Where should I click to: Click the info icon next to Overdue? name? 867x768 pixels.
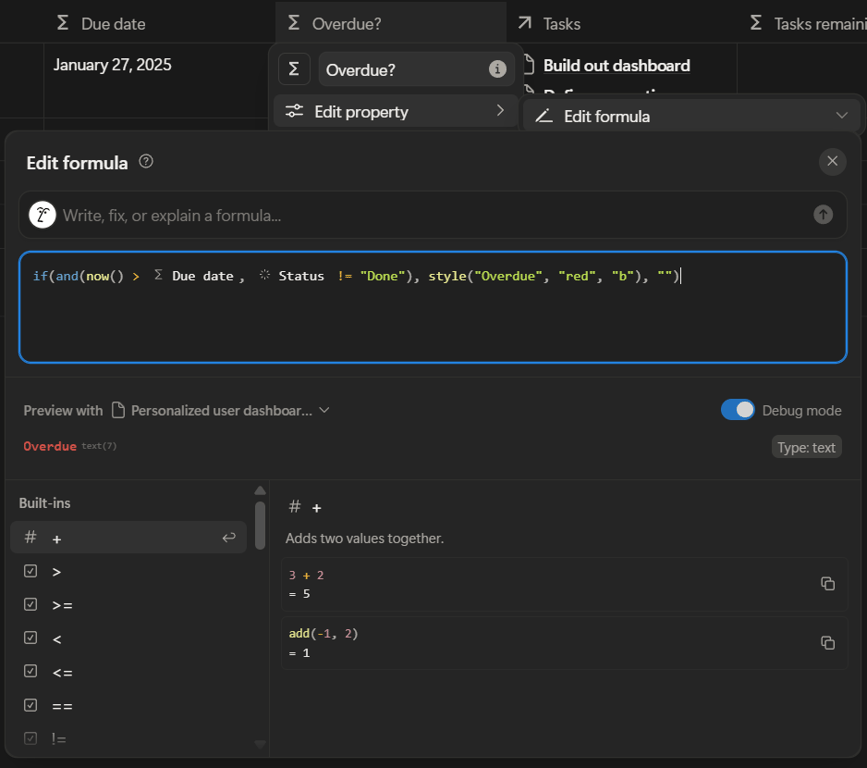(497, 69)
